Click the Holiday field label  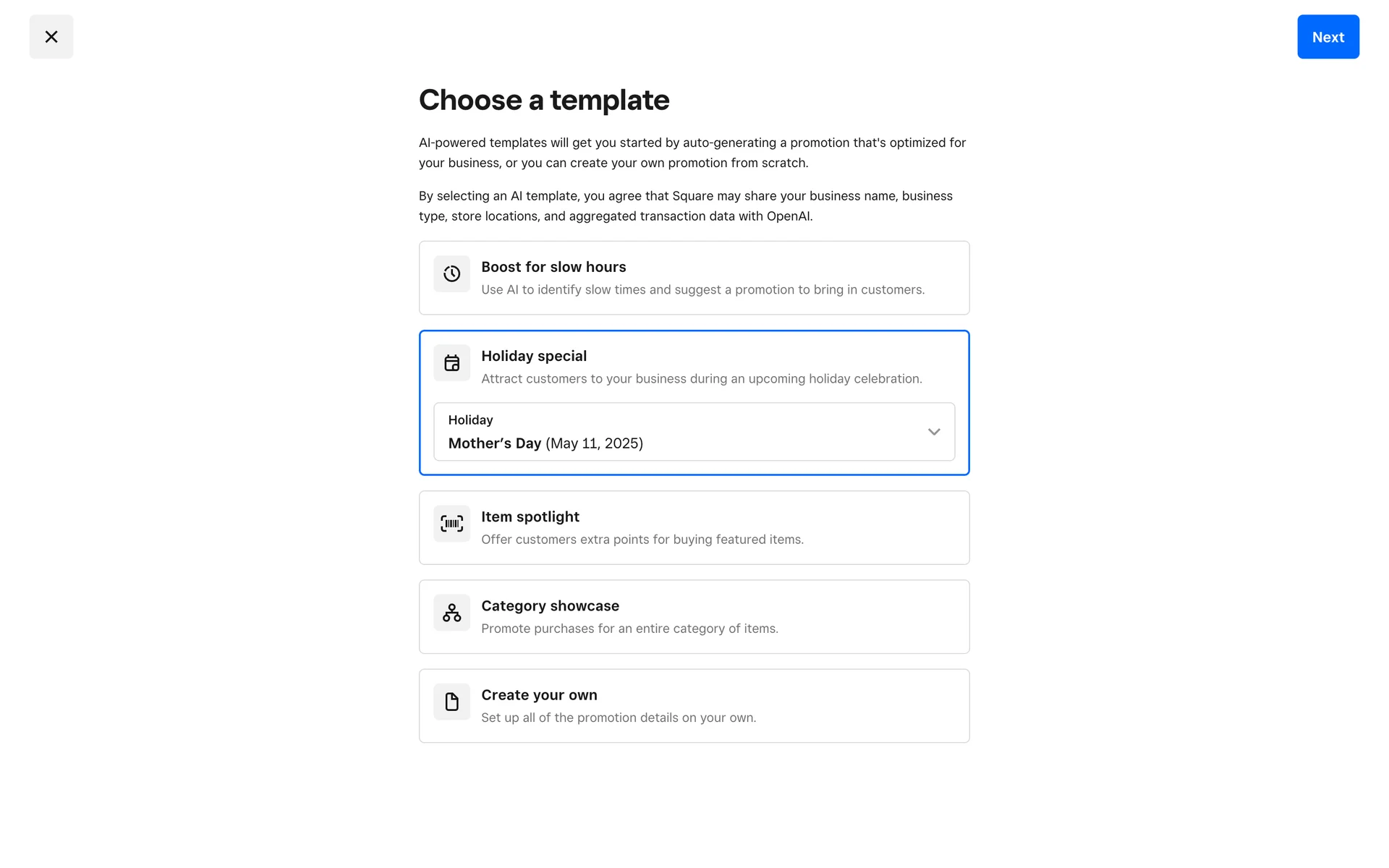(x=470, y=420)
